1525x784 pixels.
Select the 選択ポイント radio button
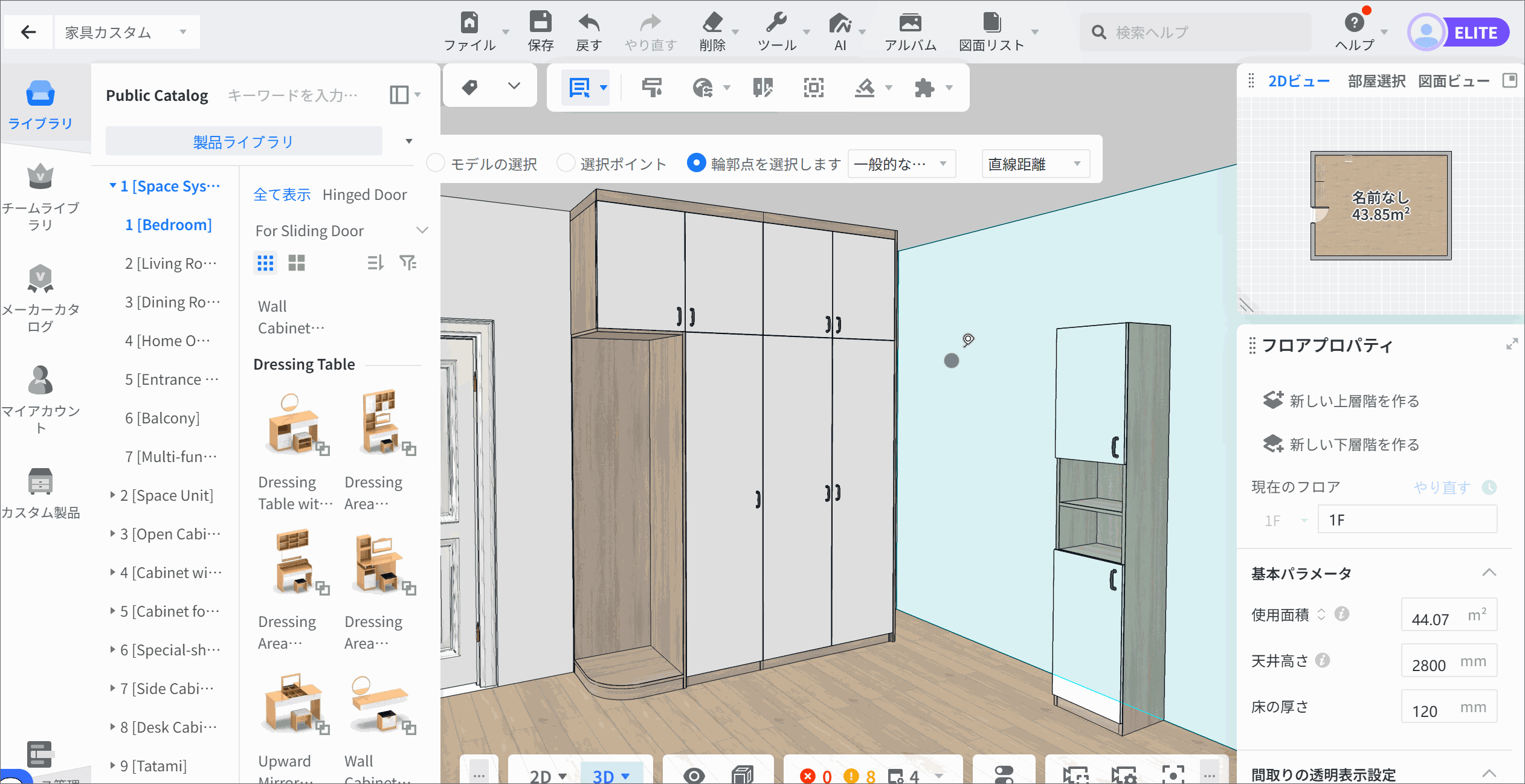(x=566, y=163)
